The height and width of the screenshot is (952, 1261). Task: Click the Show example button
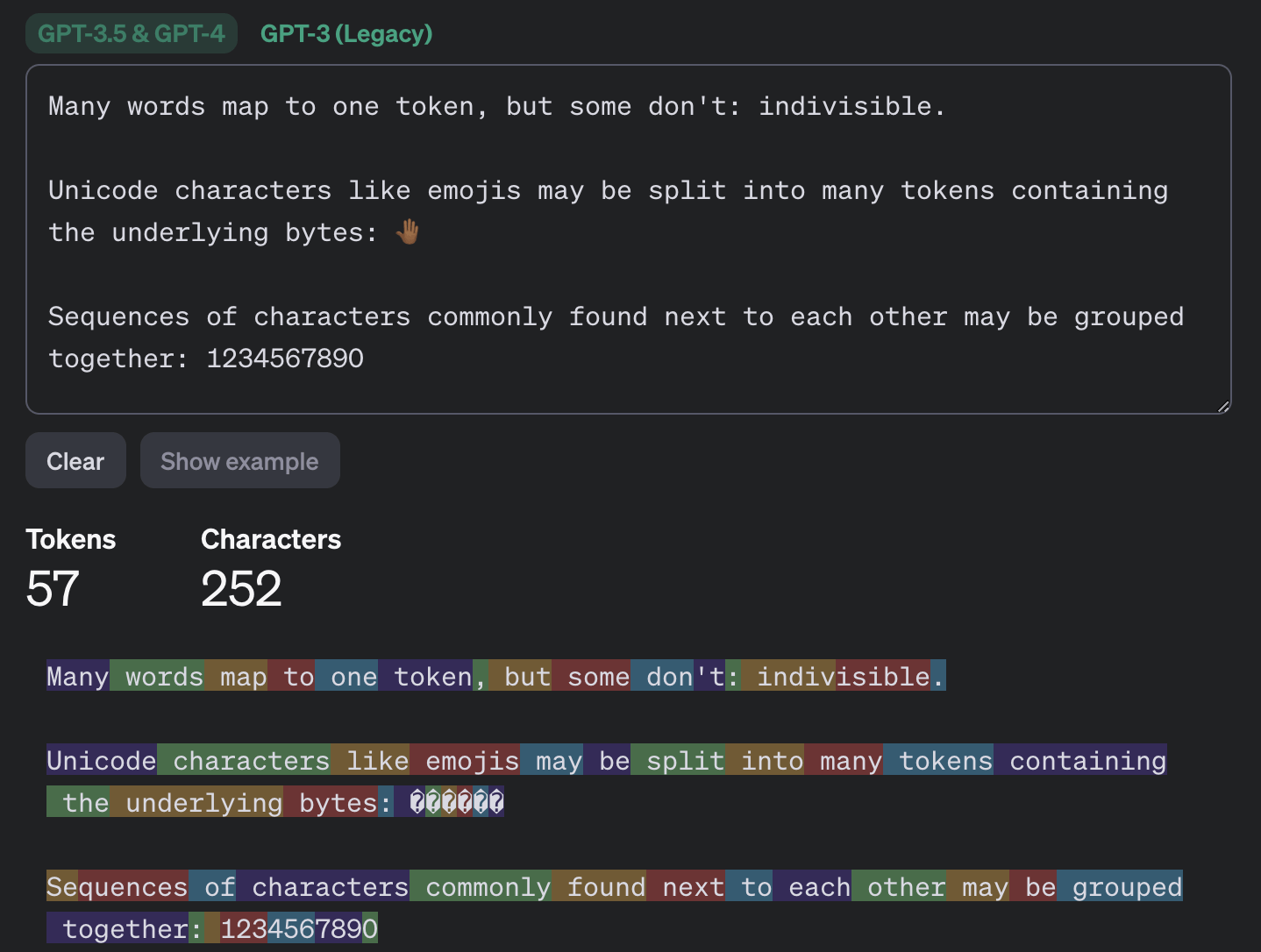pyautogui.click(x=239, y=461)
